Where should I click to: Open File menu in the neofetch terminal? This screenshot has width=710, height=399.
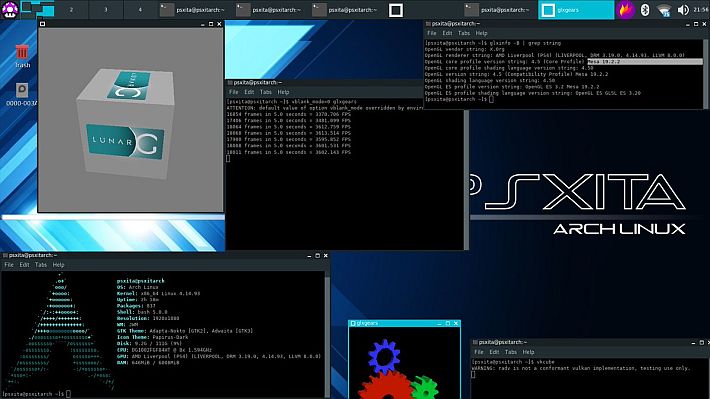(9, 265)
